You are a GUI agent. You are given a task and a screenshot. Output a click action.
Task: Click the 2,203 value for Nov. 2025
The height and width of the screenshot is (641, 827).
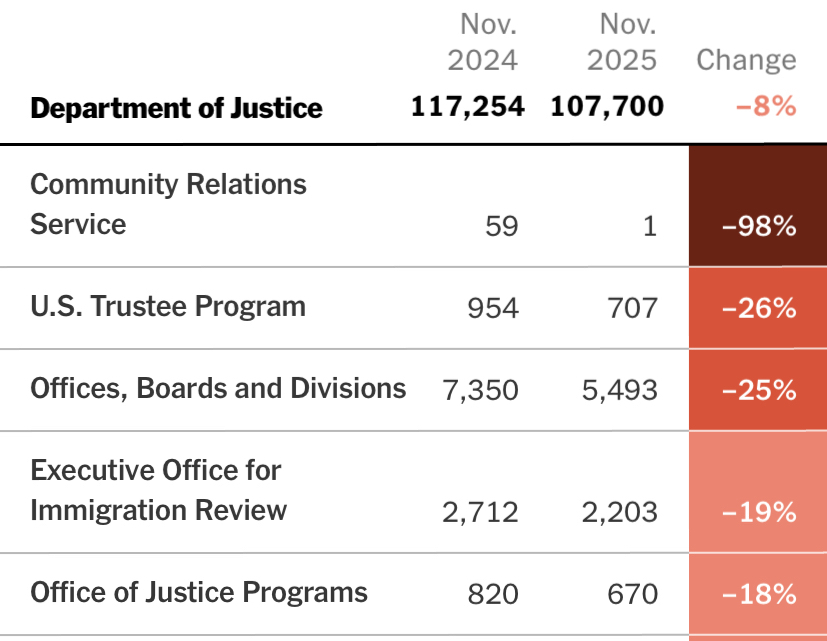click(x=620, y=513)
